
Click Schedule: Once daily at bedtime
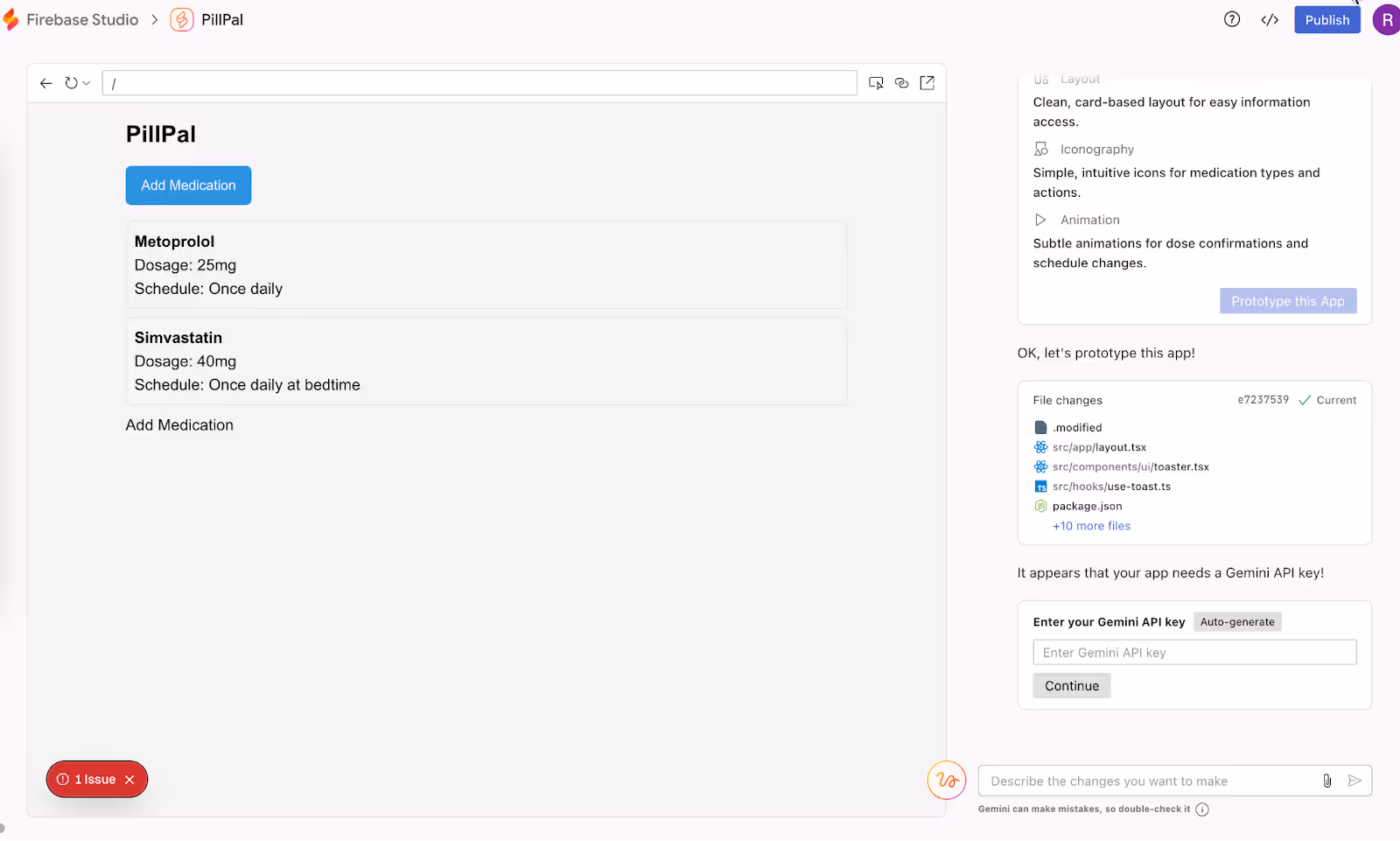pos(248,385)
